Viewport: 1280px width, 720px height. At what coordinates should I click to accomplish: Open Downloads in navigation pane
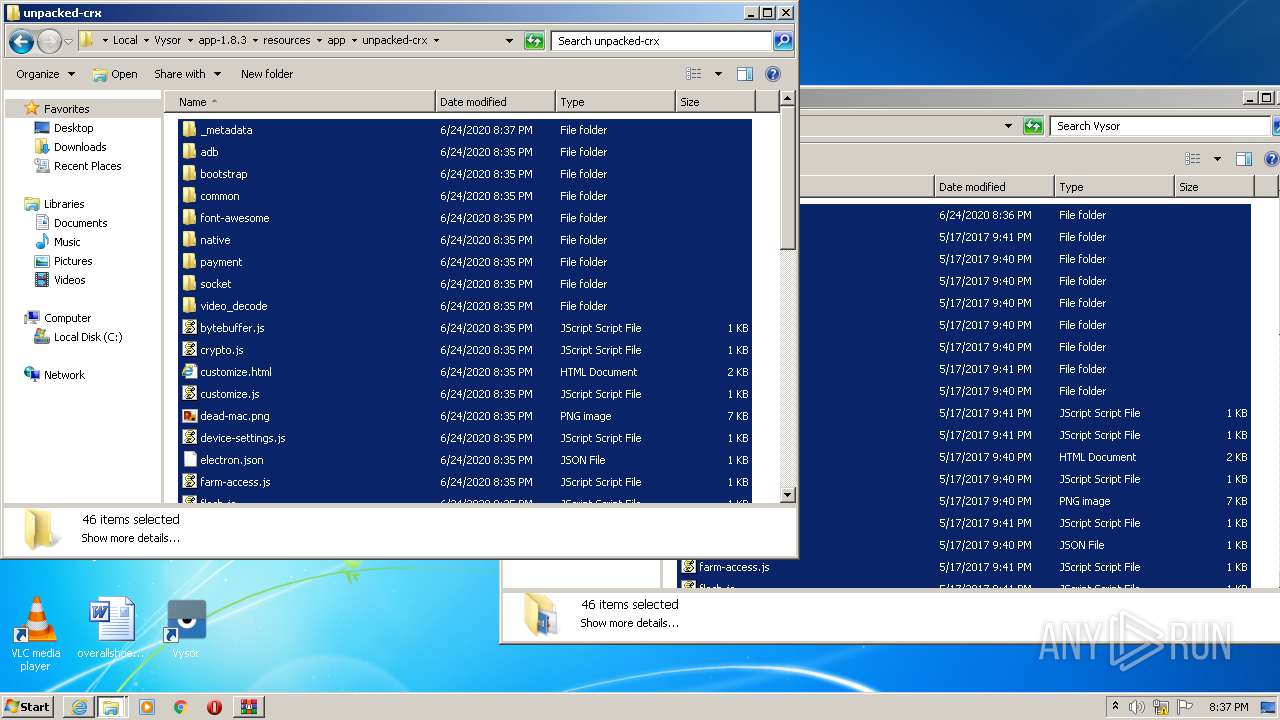(x=80, y=147)
